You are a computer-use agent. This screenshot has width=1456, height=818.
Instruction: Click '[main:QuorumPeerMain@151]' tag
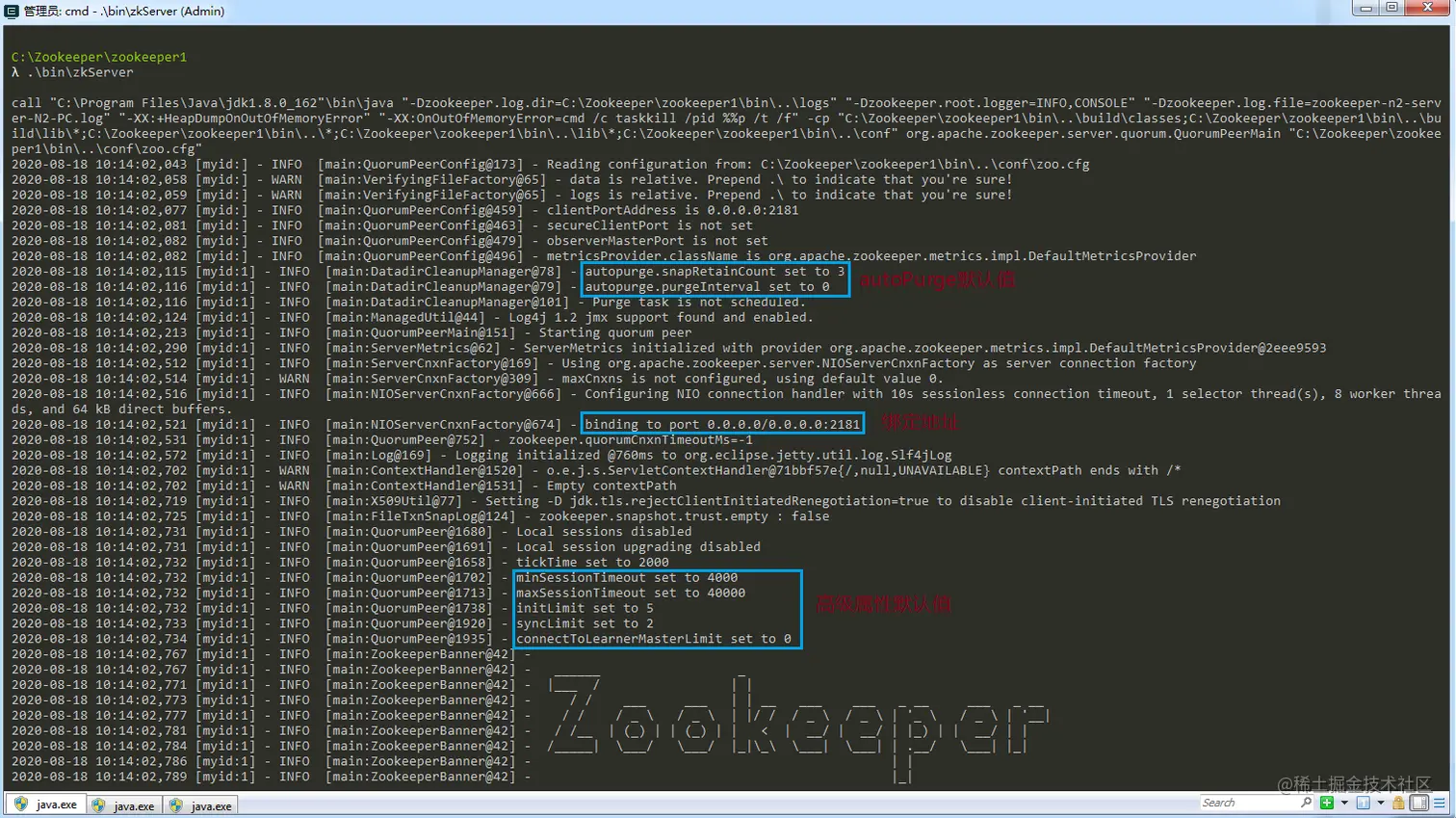(x=421, y=332)
